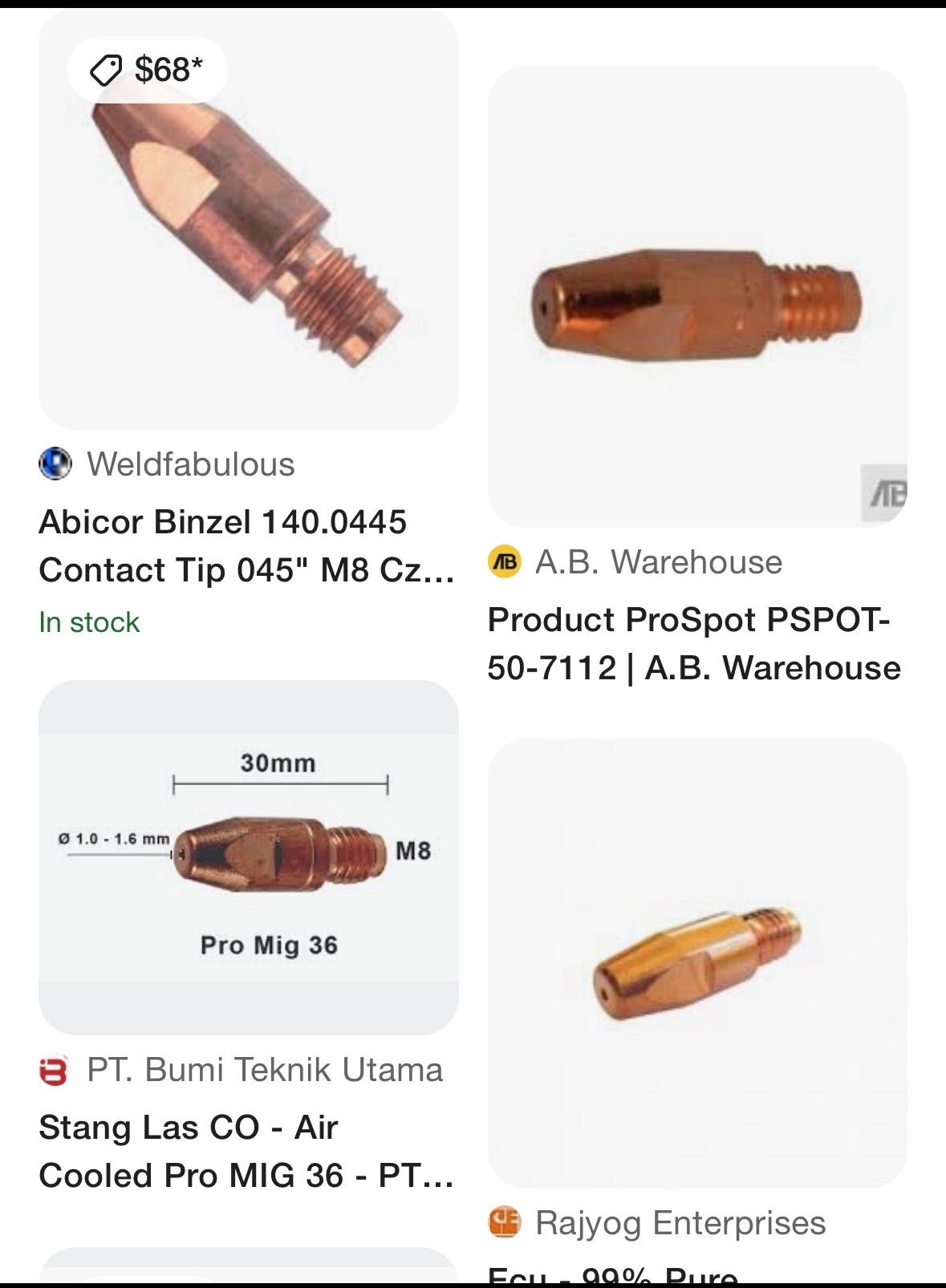
Task: Open Product ProSpot PSPOT-50-7112 title link
Action: (694, 644)
